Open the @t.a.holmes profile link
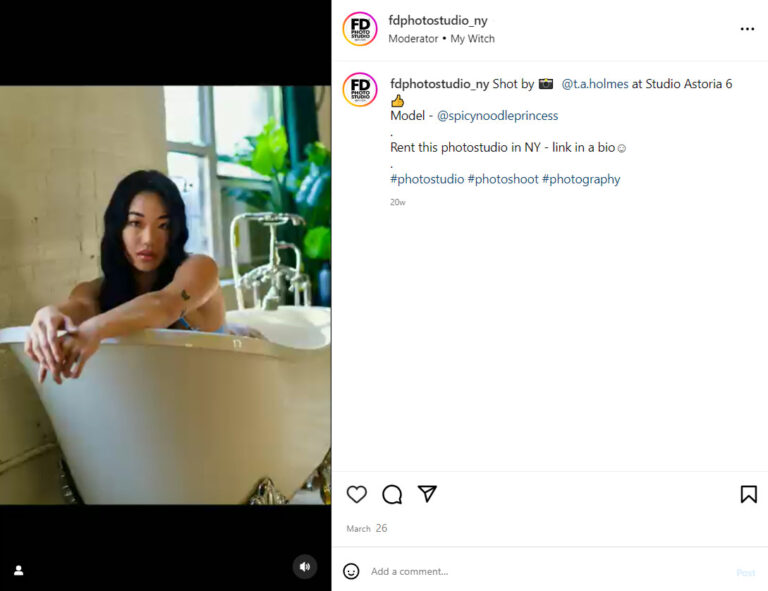The width and height of the screenshot is (768, 591). [595, 84]
